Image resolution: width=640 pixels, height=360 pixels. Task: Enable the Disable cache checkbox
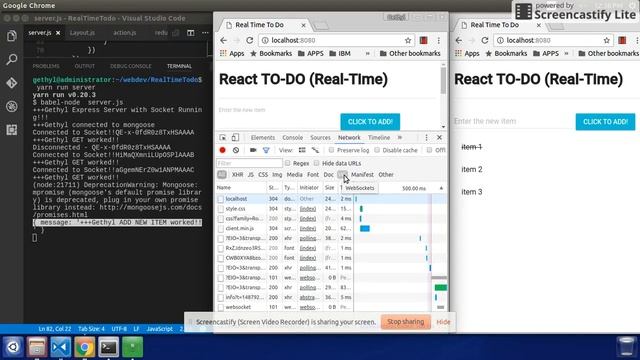pyautogui.click(x=377, y=150)
